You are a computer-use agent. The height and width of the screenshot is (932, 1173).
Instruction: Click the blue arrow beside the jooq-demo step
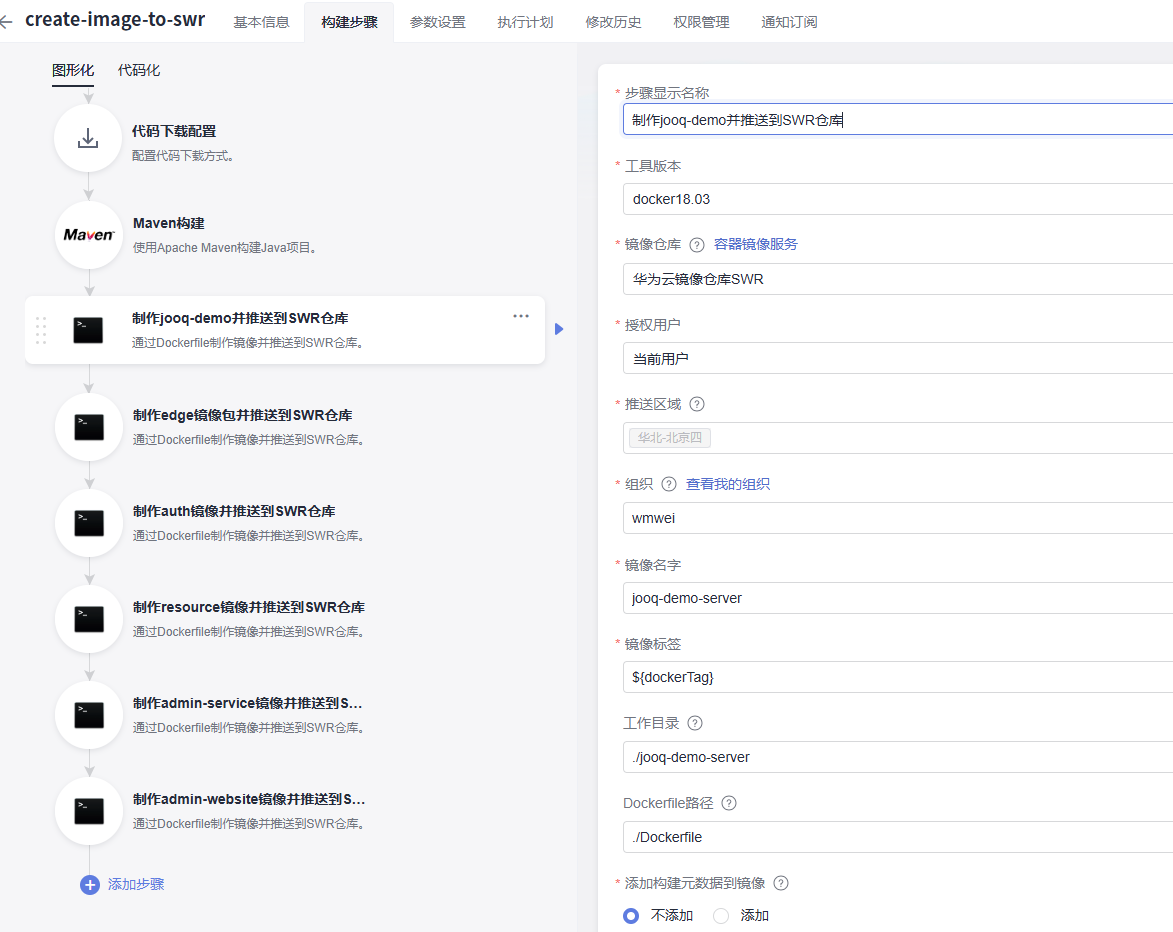(559, 329)
